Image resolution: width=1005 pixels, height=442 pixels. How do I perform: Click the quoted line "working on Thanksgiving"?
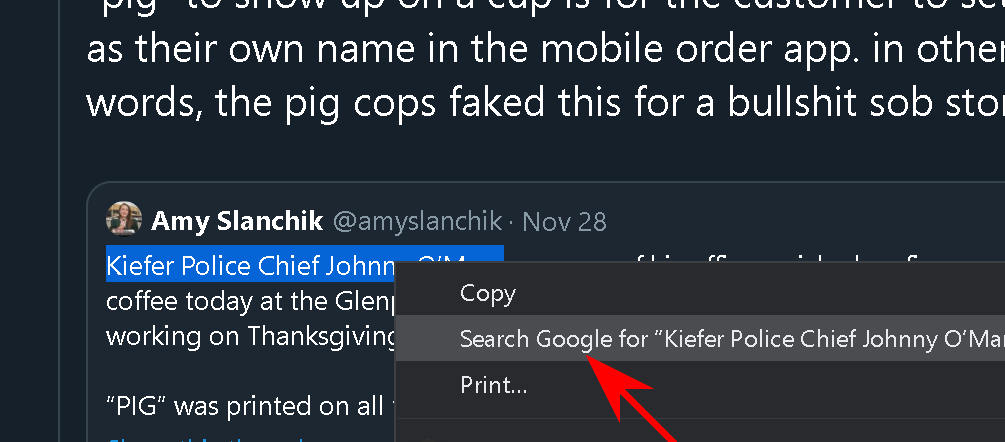point(250,335)
